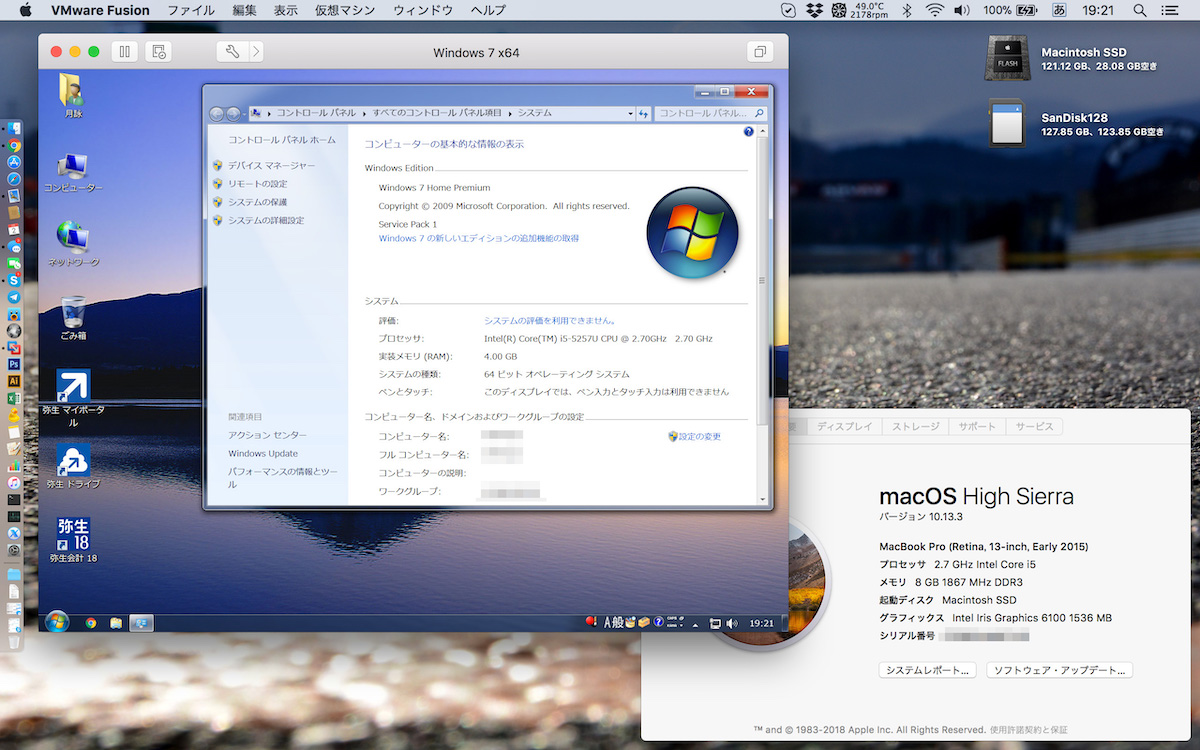Click ソフトウェア・アップデート... button

(x=1060, y=670)
